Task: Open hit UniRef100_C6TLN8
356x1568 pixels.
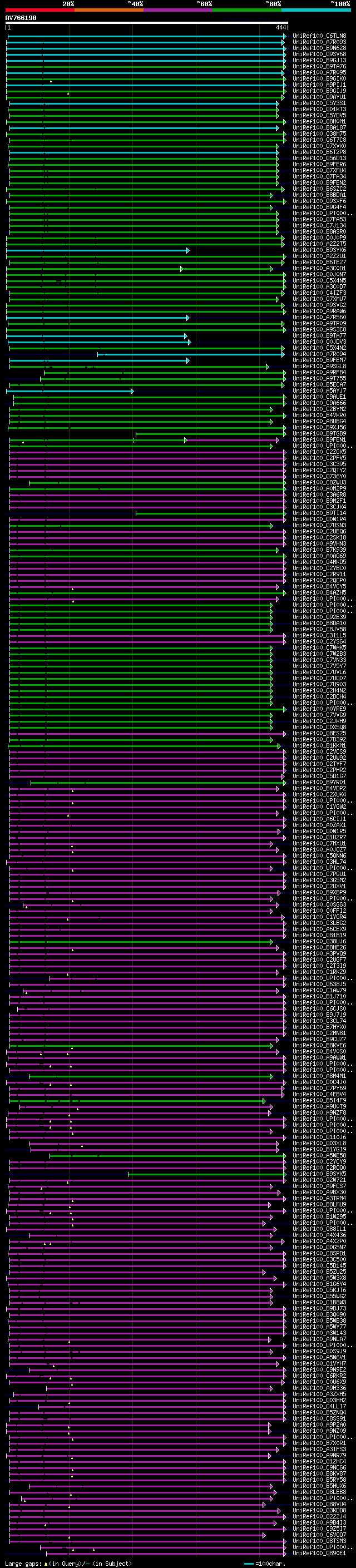Action: point(319,36)
